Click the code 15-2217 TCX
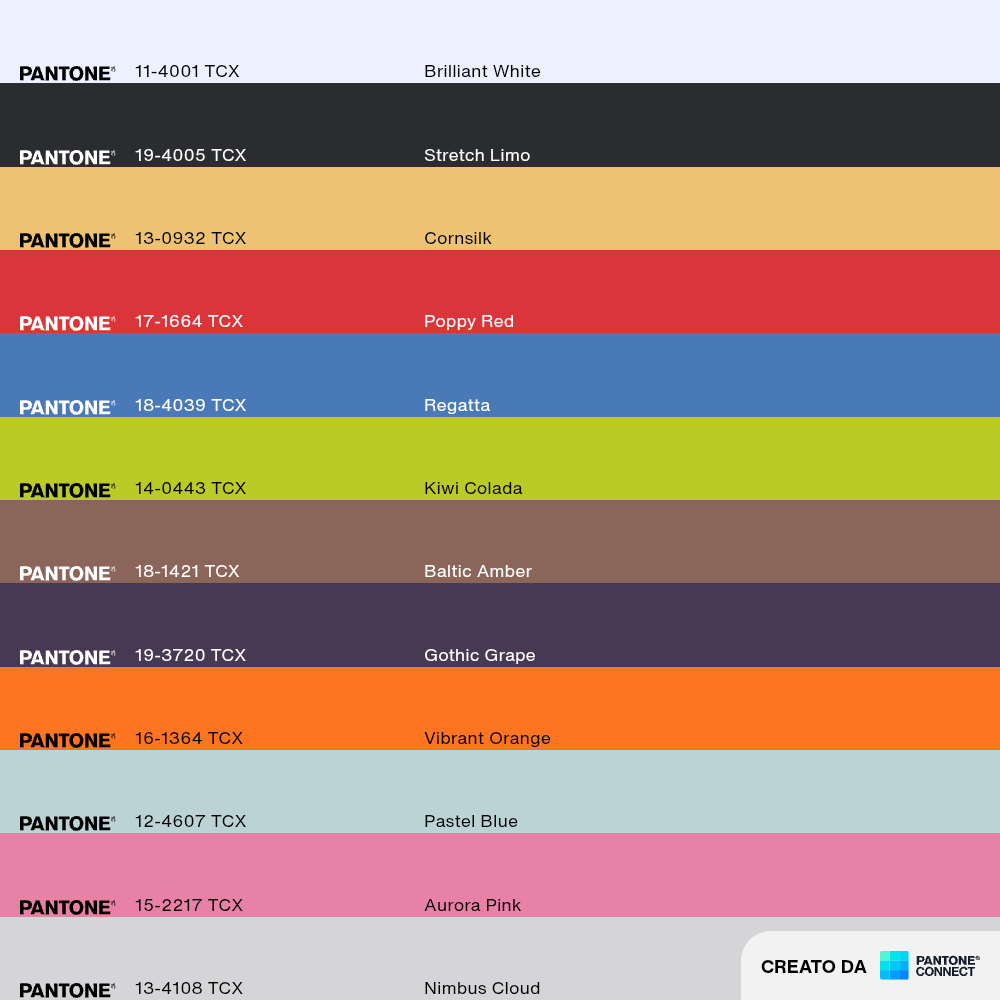This screenshot has width=1000, height=1000. (189, 906)
